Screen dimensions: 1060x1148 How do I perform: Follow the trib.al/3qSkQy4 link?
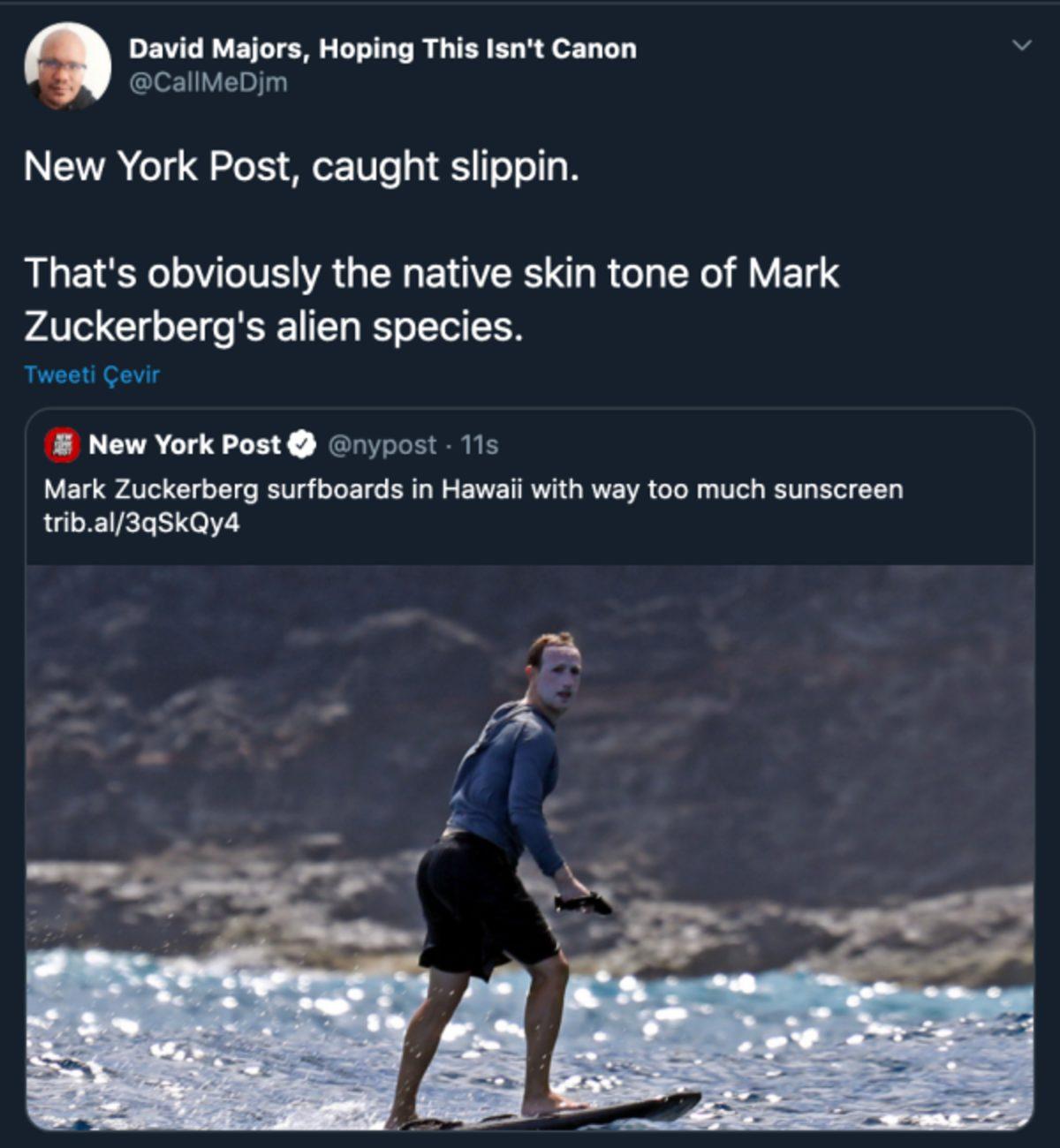coord(141,522)
